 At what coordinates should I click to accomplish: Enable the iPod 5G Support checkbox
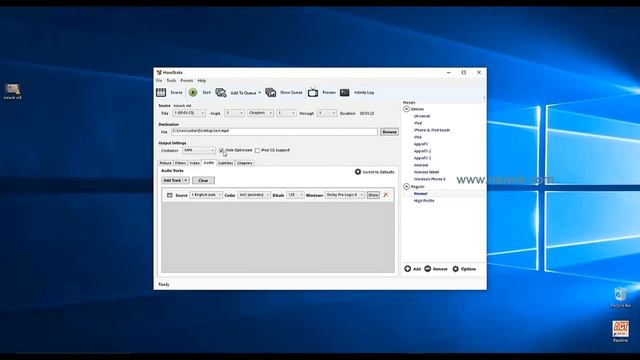pos(257,150)
